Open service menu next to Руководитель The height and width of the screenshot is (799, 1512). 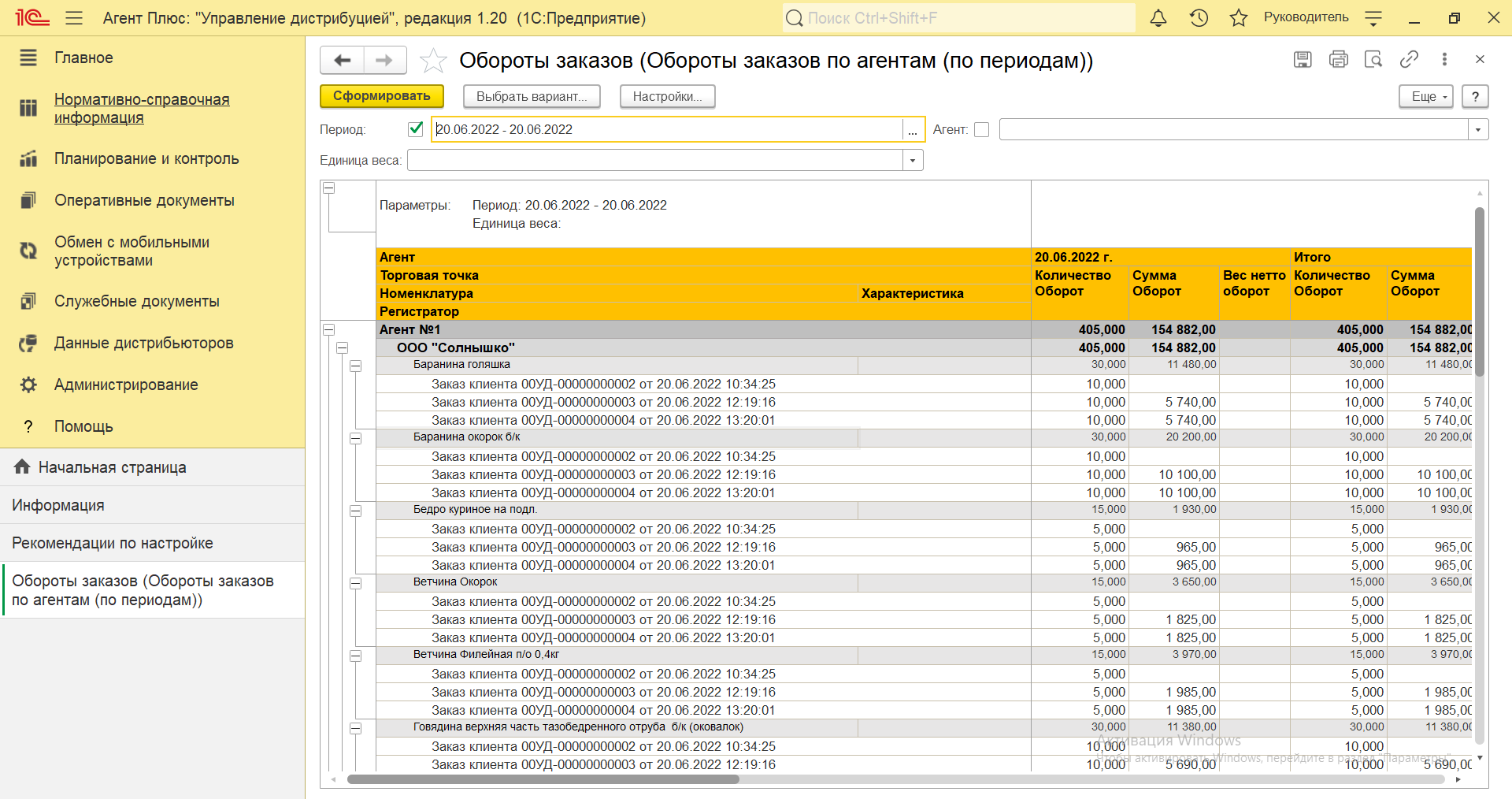click(x=1373, y=18)
